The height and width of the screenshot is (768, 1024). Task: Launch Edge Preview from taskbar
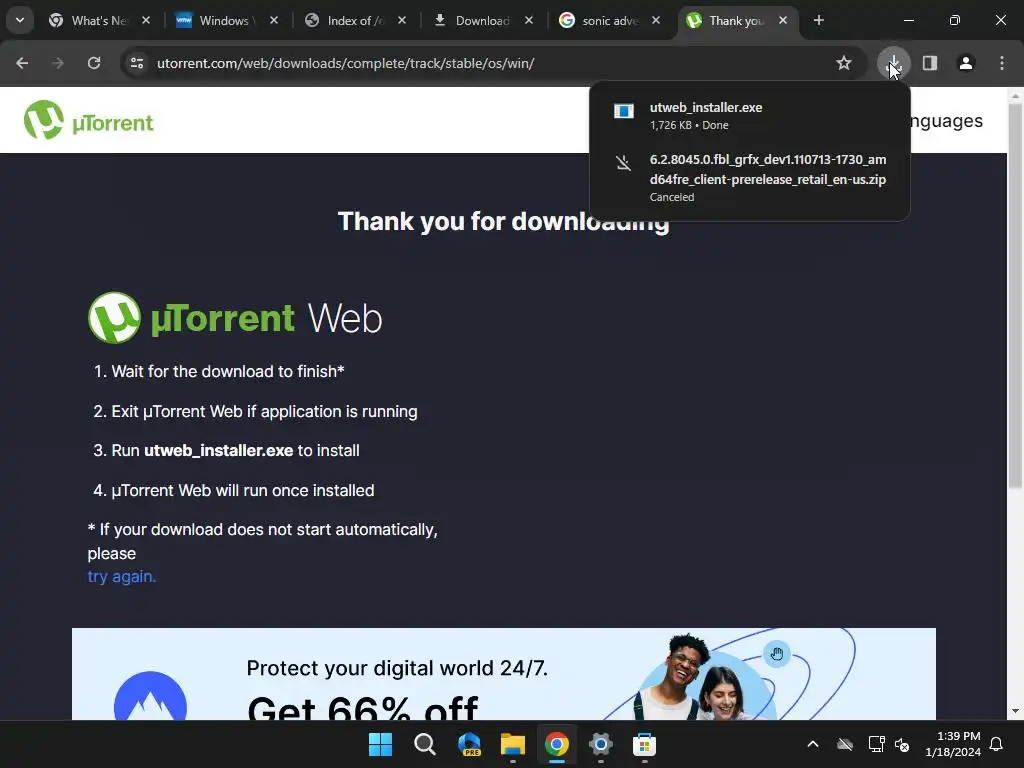coord(469,744)
